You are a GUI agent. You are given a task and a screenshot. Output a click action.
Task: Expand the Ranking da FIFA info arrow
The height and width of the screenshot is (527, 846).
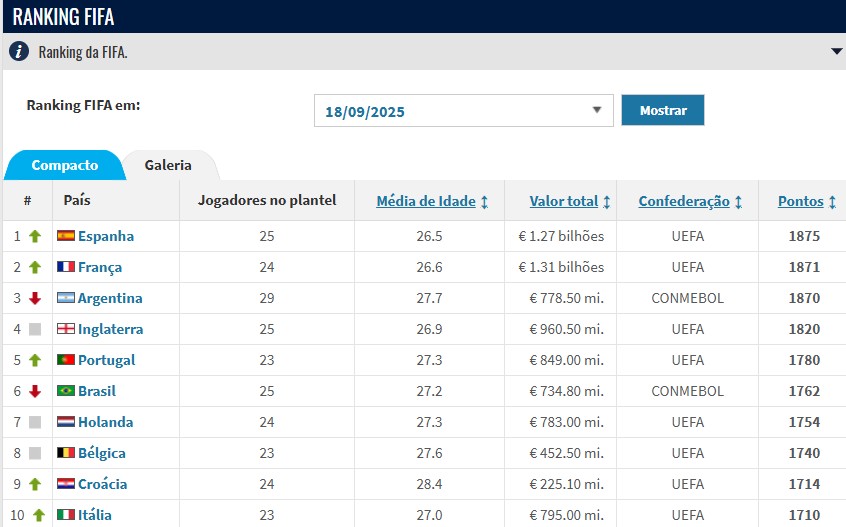[836, 52]
